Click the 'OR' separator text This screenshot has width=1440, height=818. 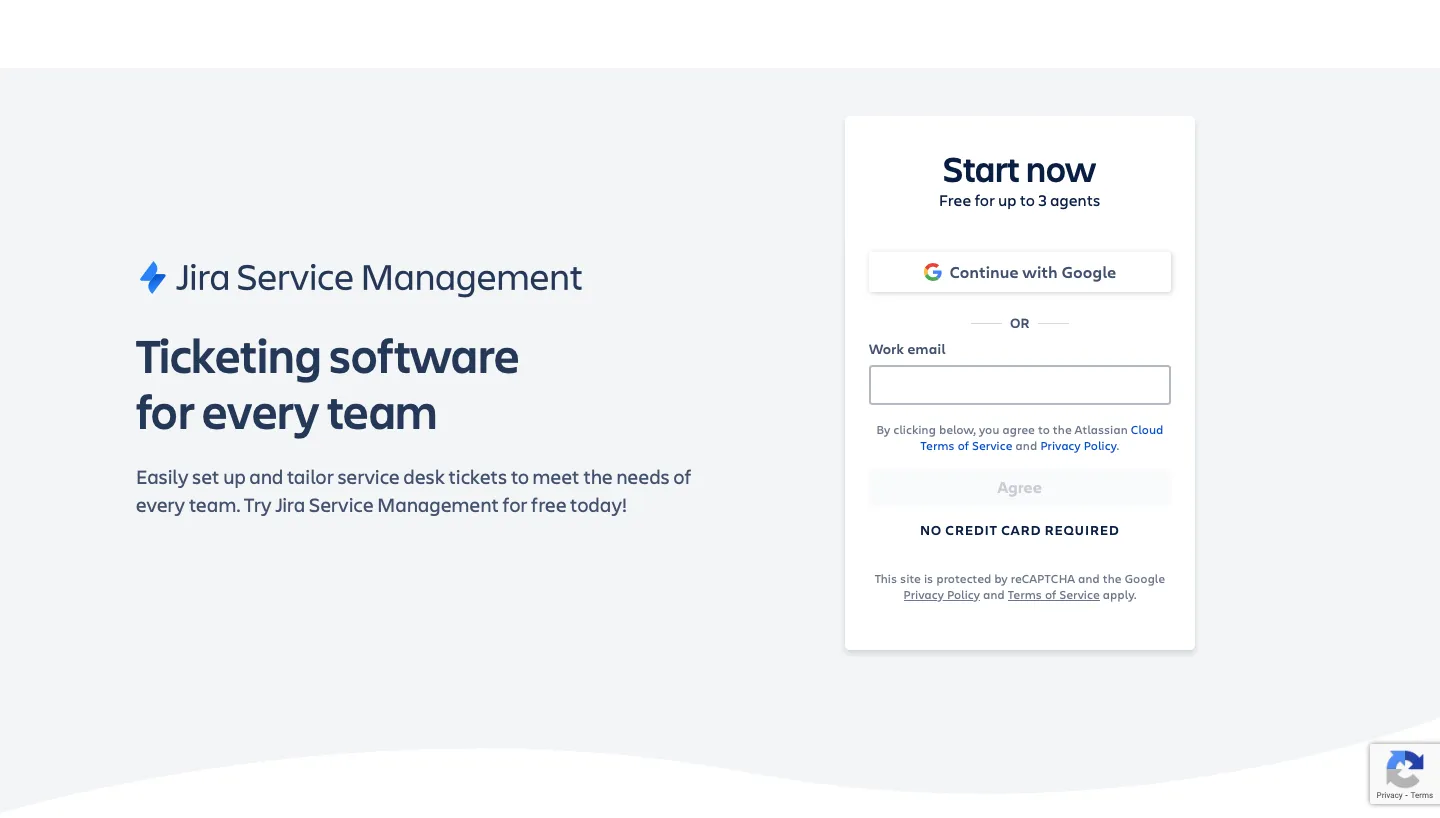(x=1019, y=323)
